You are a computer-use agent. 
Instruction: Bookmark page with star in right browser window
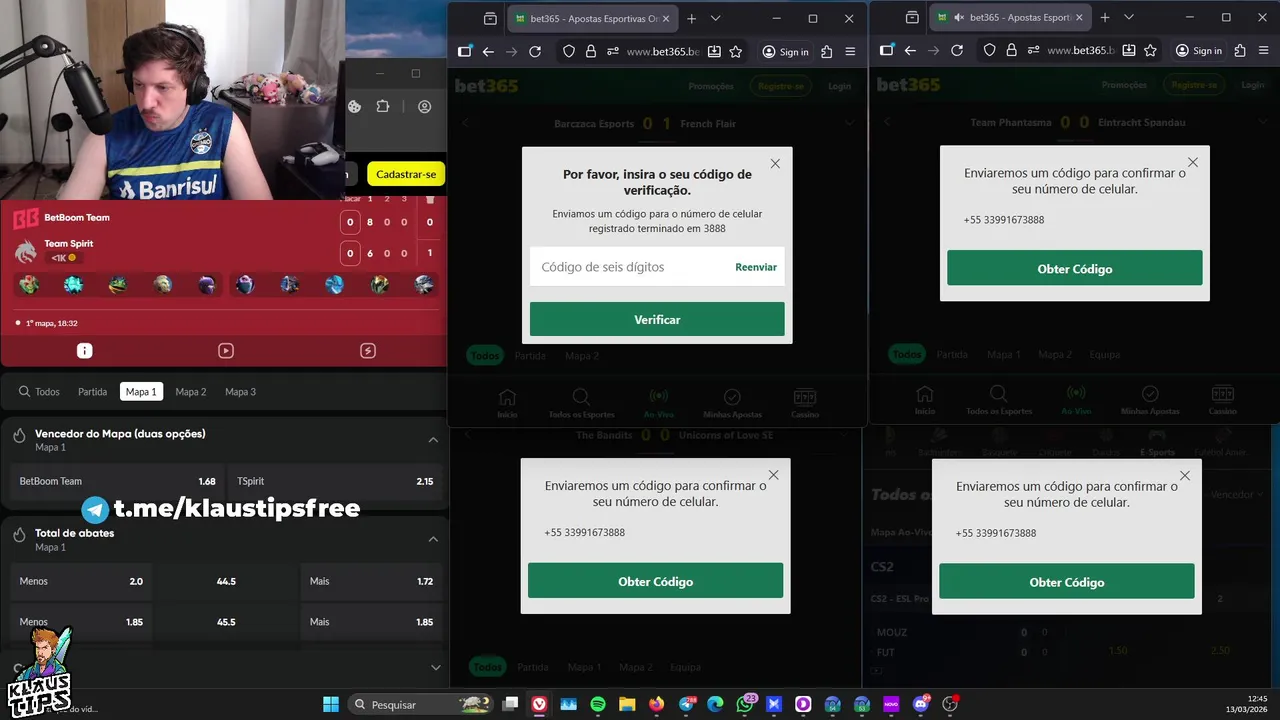point(1150,51)
